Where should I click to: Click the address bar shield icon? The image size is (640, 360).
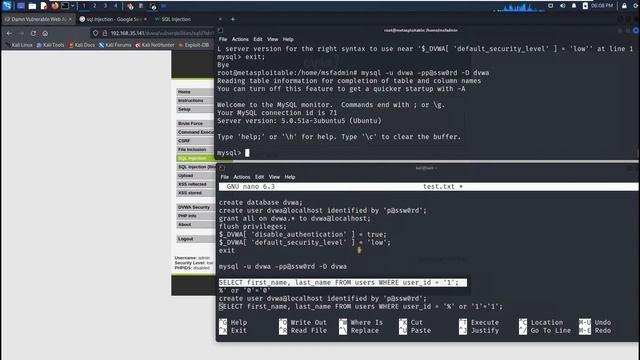click(96, 33)
